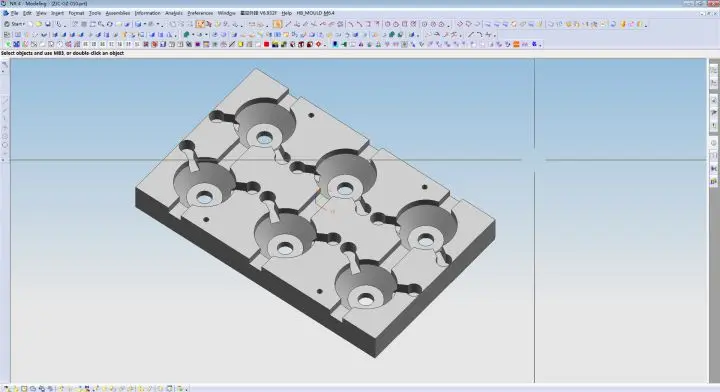Click the 'Select objects and use MB3' prompt text
This screenshot has height=392, width=720.
pos(62,53)
